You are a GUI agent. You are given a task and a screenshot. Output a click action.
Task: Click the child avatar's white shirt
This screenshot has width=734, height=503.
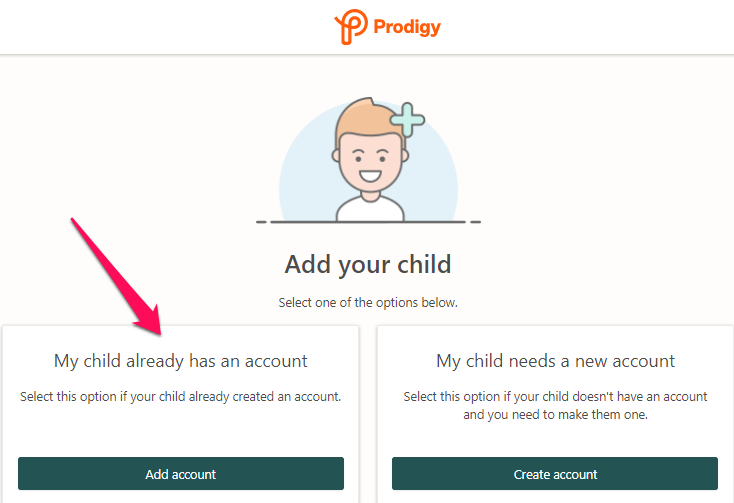370,209
